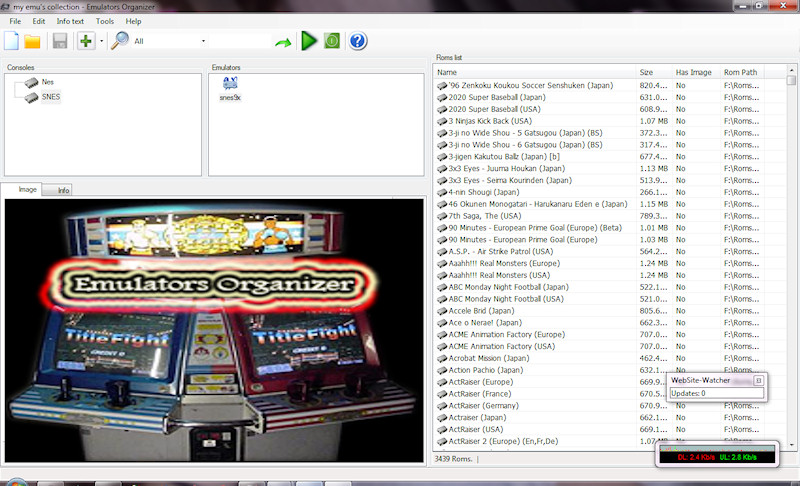Click rom chip icon beside Actraiser (Japan)
The height and width of the screenshot is (486, 800).
coord(442,418)
